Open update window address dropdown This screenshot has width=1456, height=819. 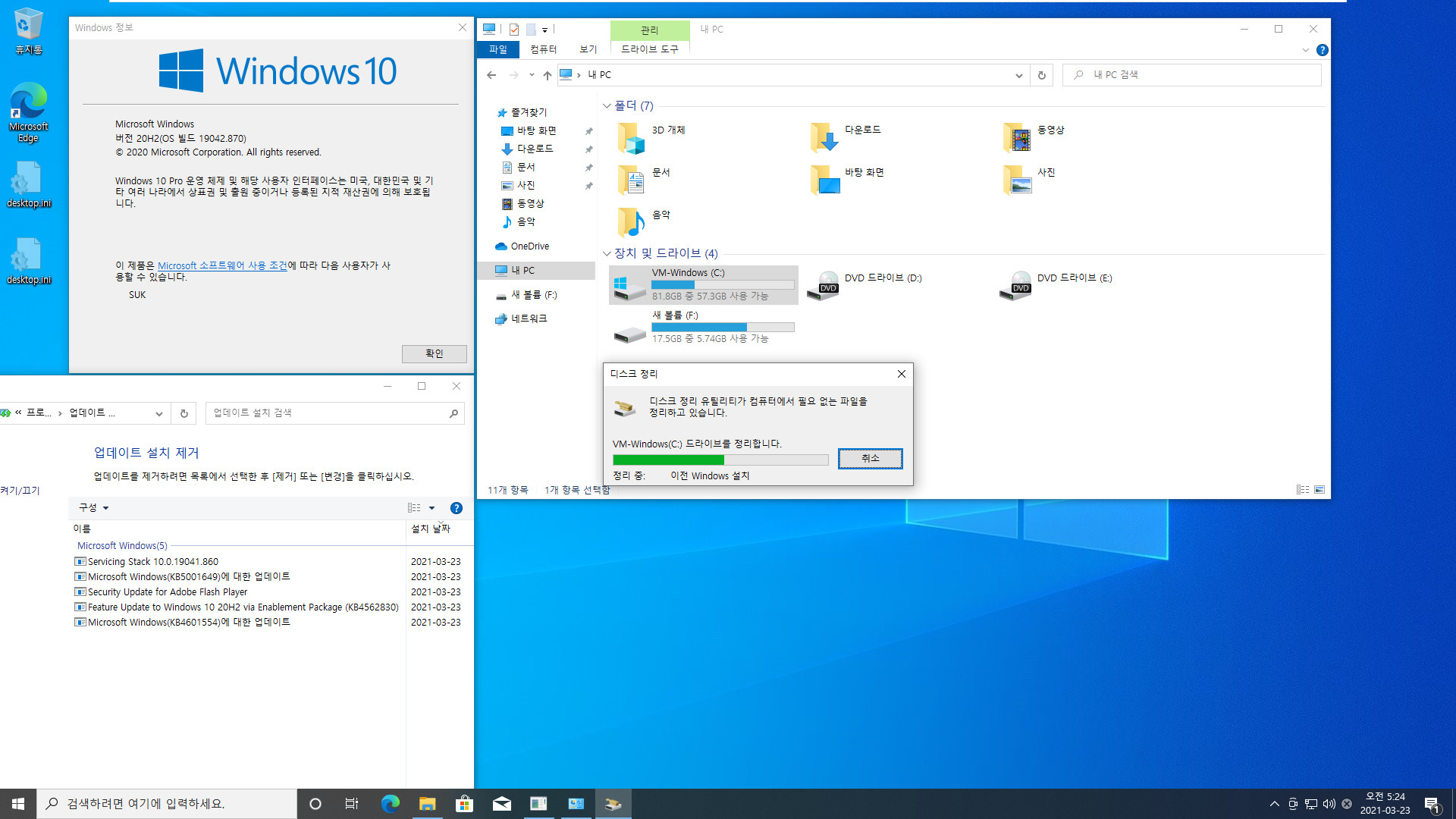pyautogui.click(x=158, y=413)
